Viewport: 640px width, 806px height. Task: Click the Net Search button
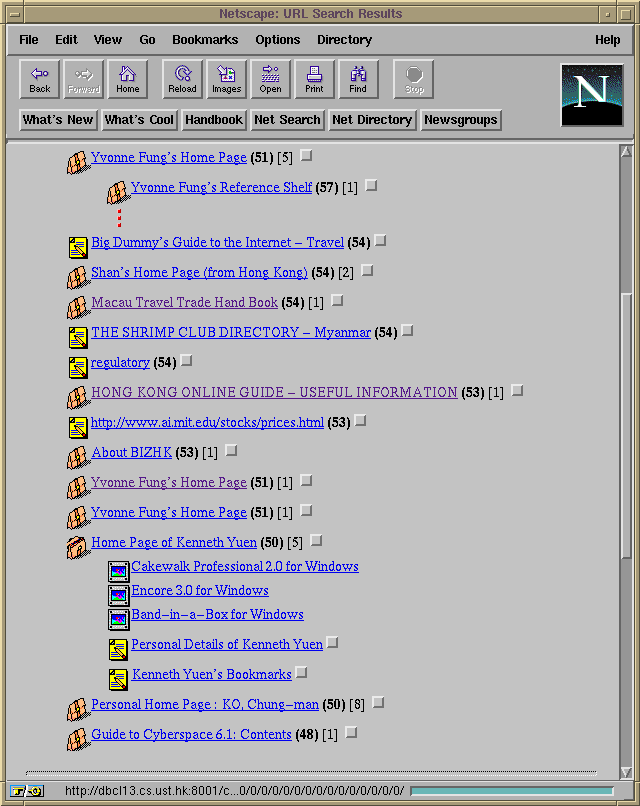[287, 120]
